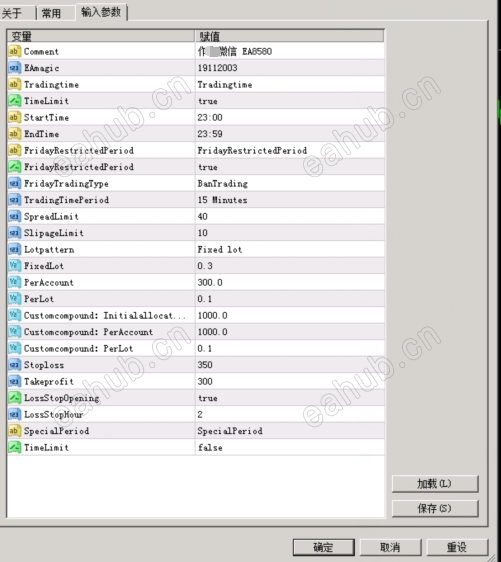Select the Takeprofit variable name
Viewport: 501px width, 562px height.
(x=49, y=381)
